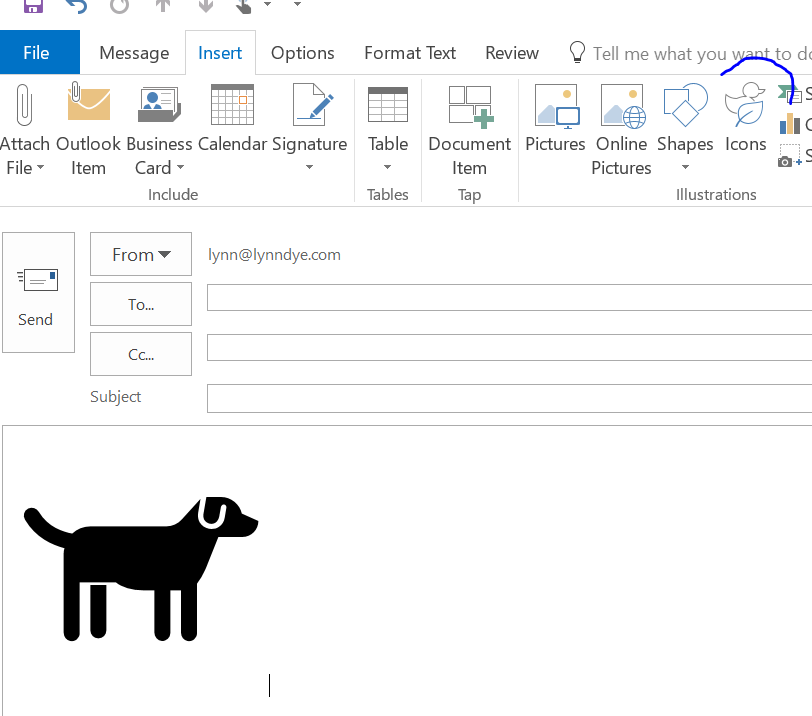Open the address book via To button
812x716 pixels.
(x=140, y=304)
